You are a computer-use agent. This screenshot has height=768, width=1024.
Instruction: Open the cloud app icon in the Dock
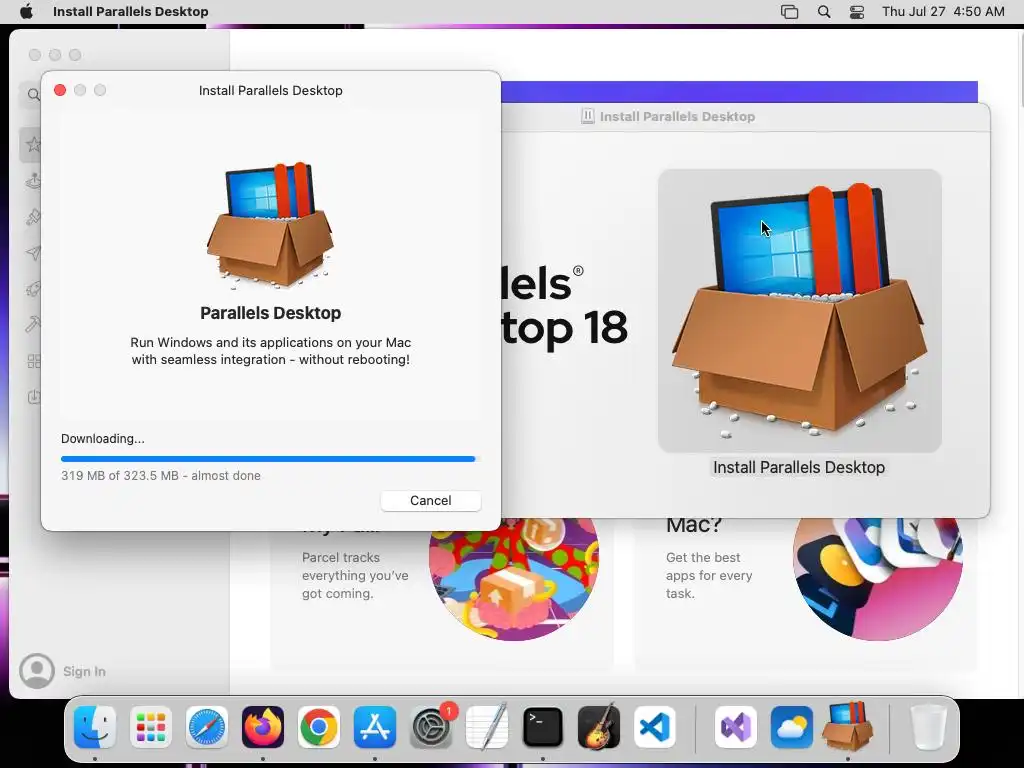[792, 727]
